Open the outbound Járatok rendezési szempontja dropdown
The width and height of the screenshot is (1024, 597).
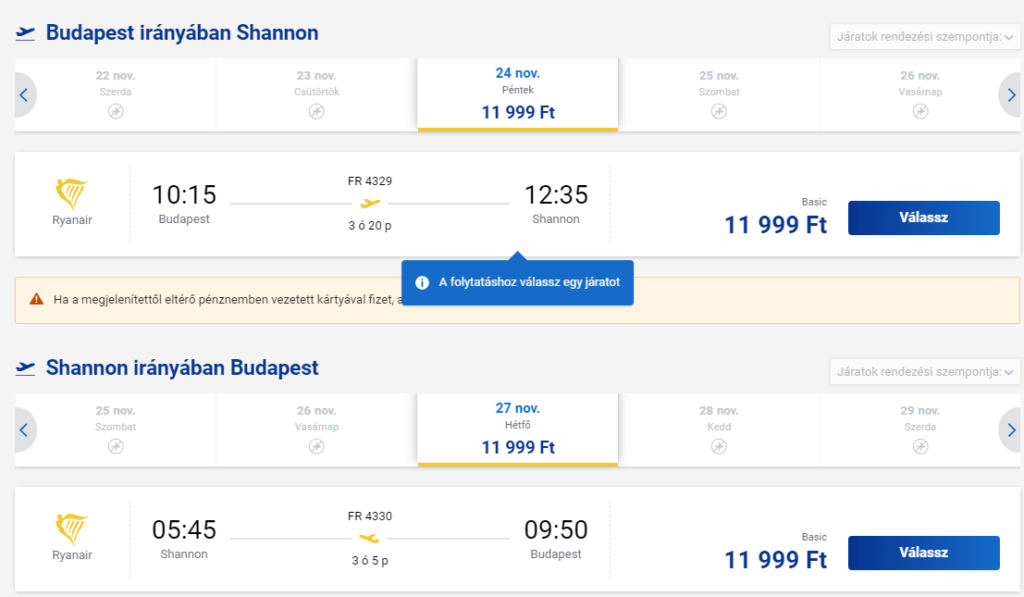point(922,38)
